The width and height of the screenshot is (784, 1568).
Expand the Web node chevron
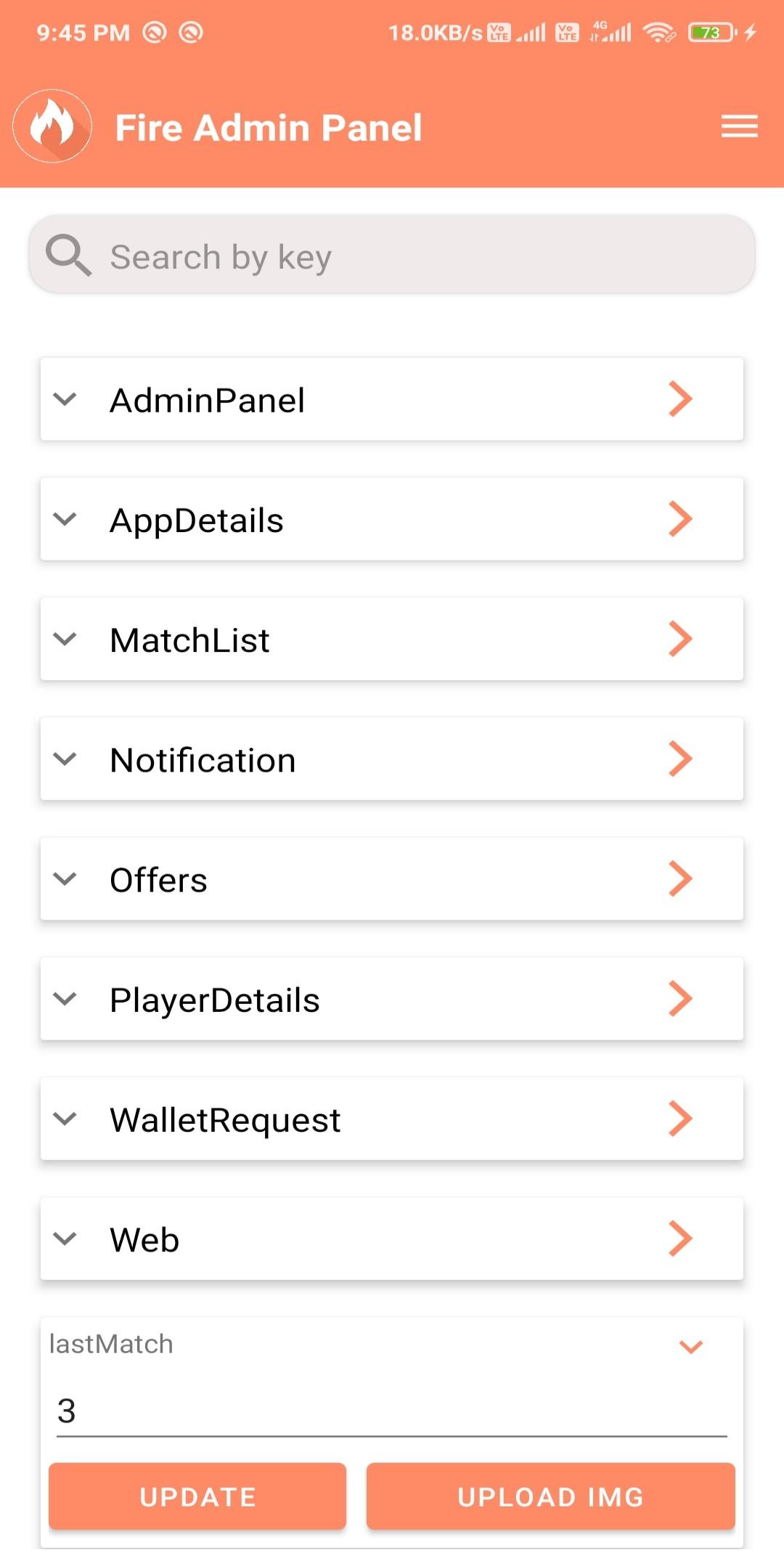coord(65,1238)
